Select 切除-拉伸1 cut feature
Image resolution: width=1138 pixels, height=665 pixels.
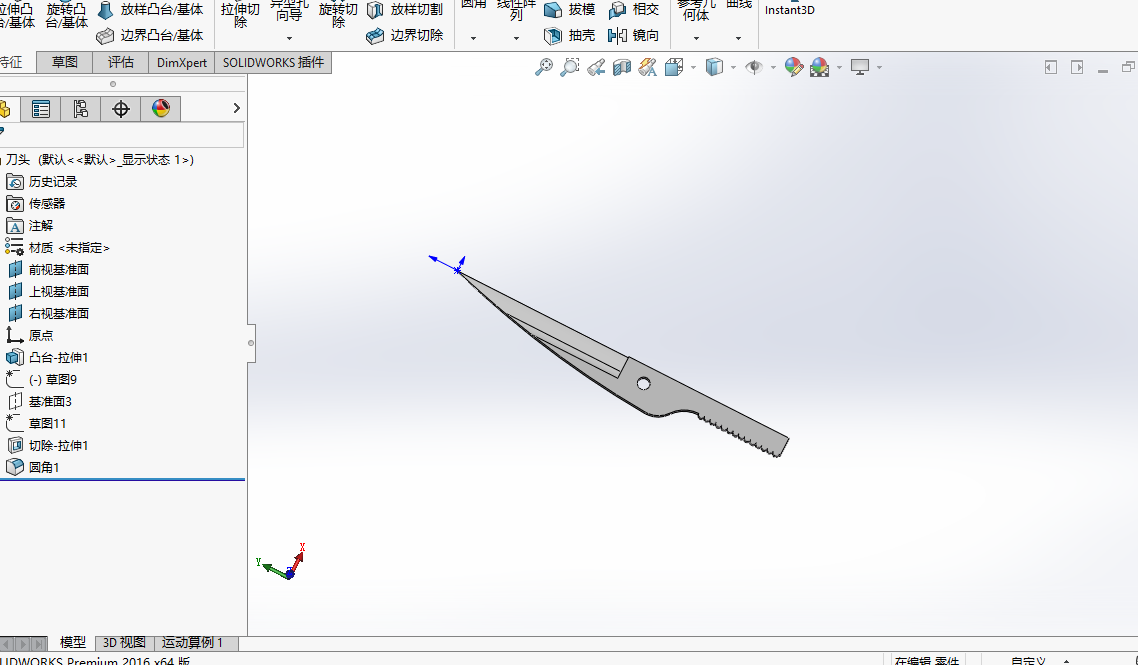(x=58, y=445)
